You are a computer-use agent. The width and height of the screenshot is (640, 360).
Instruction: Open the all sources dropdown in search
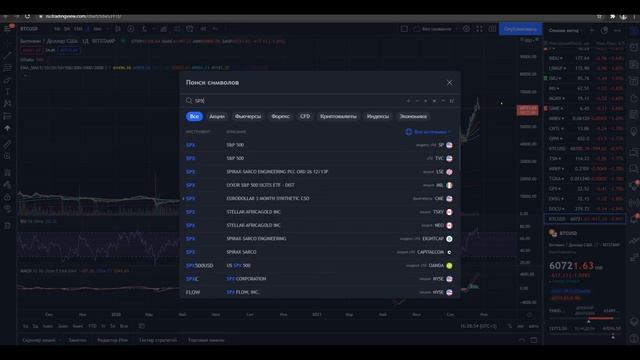tap(428, 132)
